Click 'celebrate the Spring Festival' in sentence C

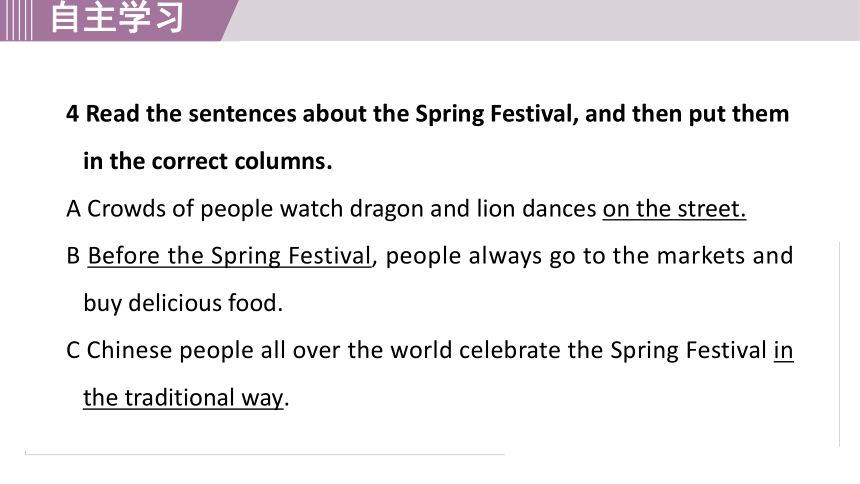[x=613, y=351]
